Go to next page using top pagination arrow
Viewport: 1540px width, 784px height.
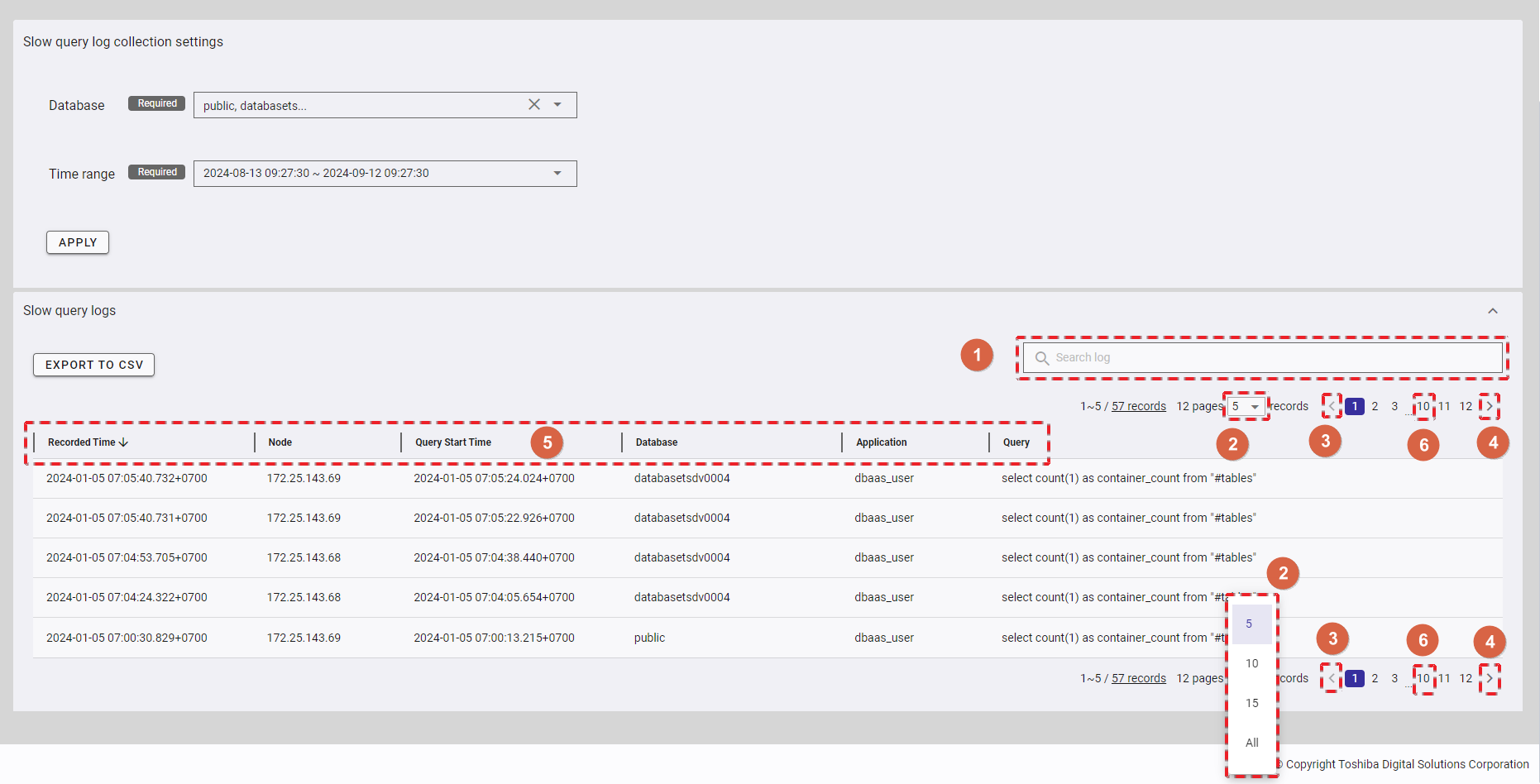click(1490, 406)
